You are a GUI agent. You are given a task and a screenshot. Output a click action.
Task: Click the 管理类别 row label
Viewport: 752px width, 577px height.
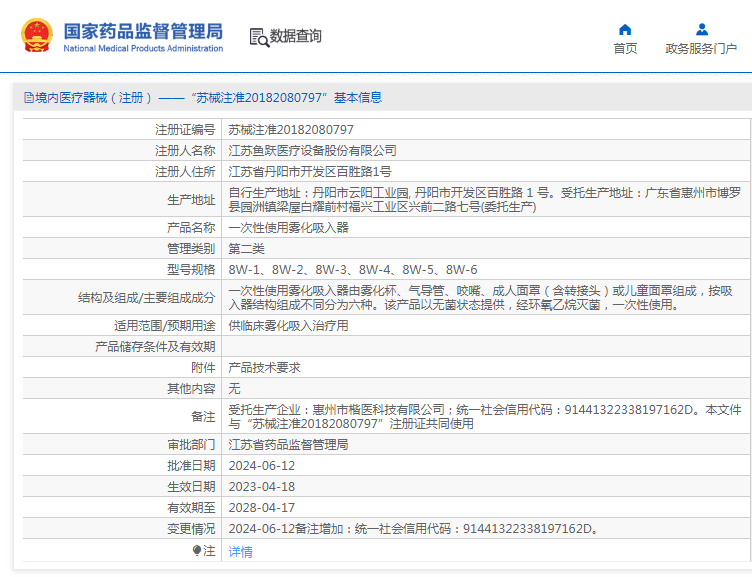tap(191, 248)
